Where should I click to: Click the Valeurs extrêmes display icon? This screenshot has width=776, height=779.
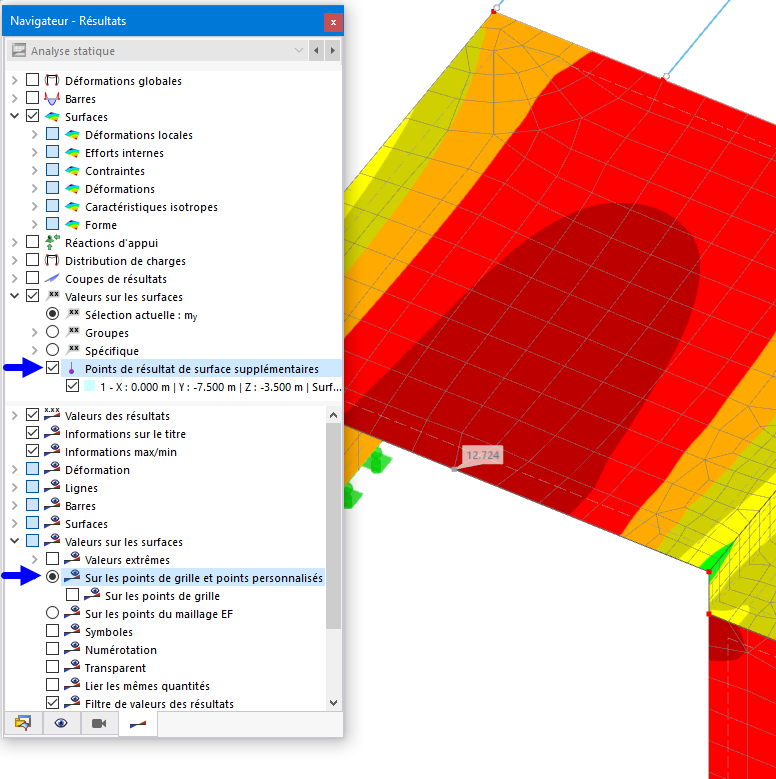(x=72, y=559)
